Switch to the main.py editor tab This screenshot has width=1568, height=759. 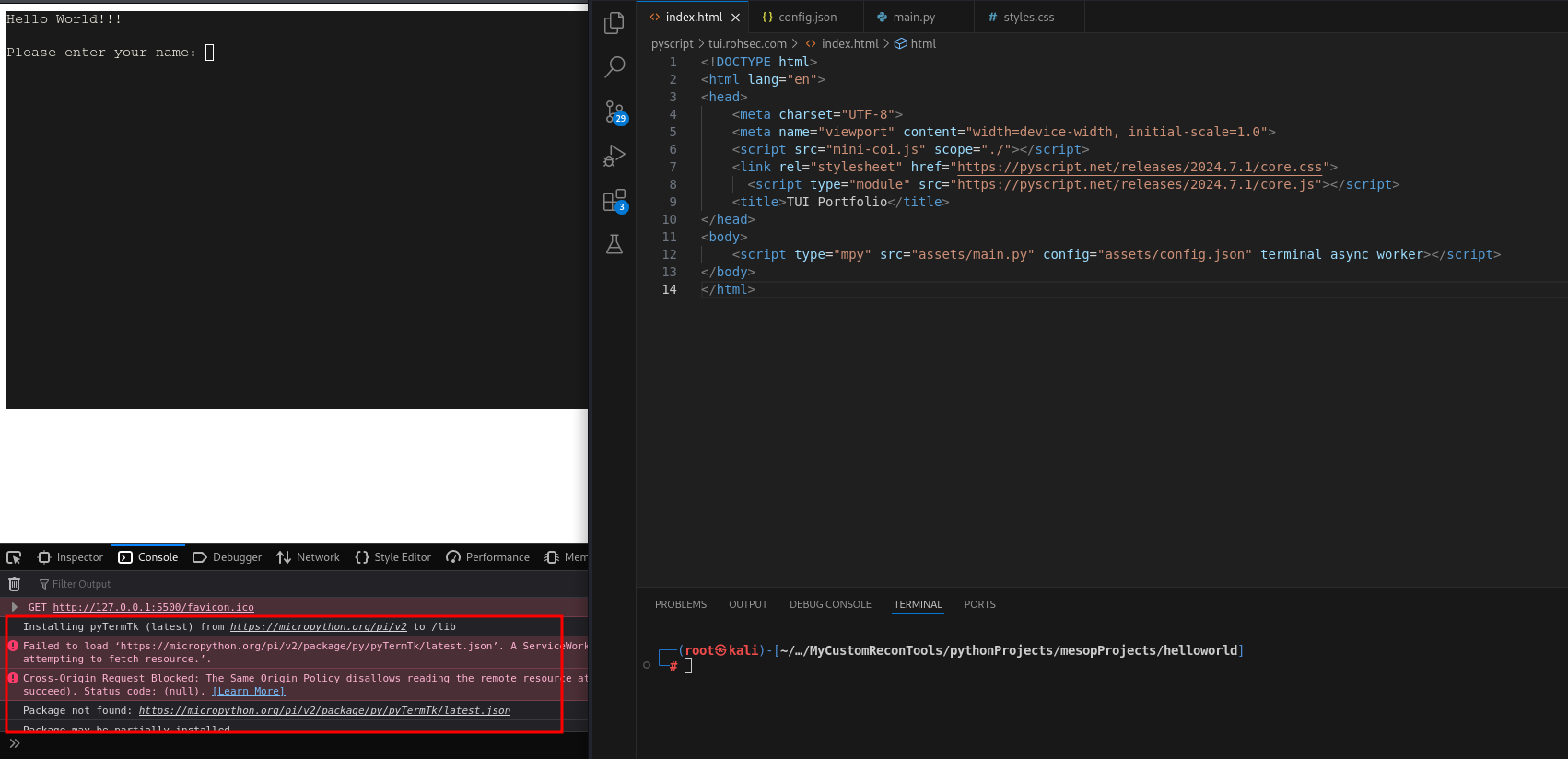(x=913, y=17)
